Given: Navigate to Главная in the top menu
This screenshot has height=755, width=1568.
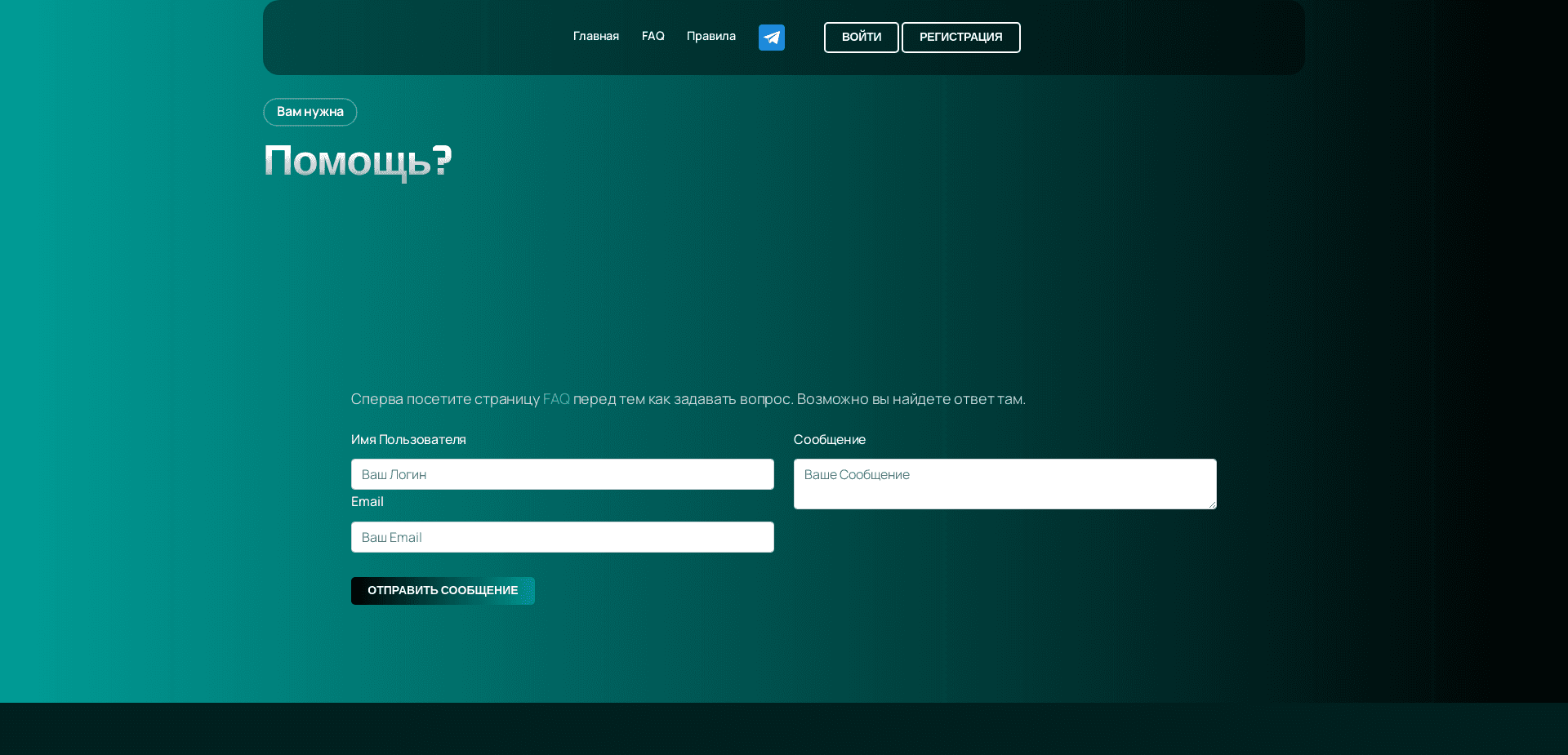Looking at the screenshot, I should 595,36.
